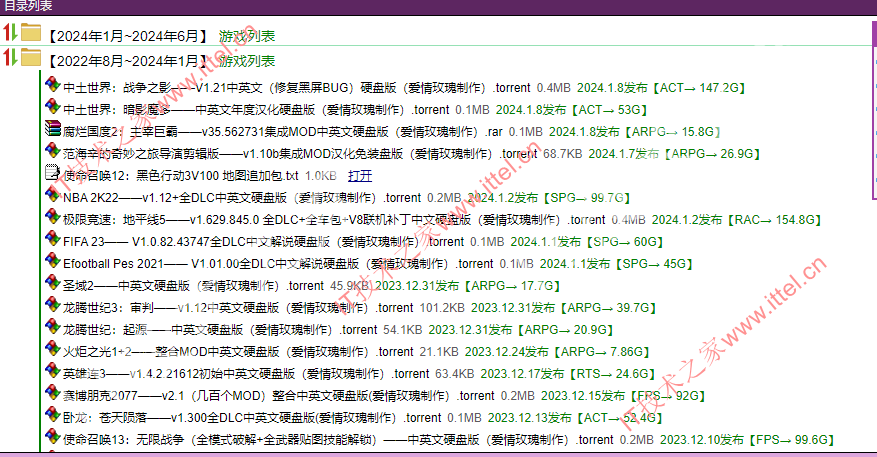Select the 范海辛的奇妙之旅导演剪辑版 torrent file name

click(x=300, y=154)
